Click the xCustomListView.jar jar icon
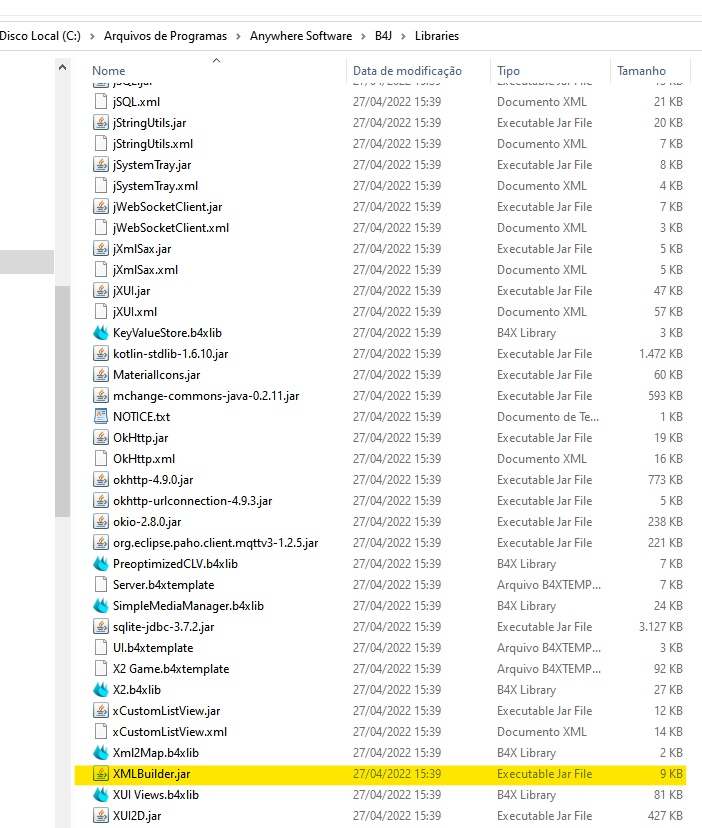The height and width of the screenshot is (828, 702). (x=100, y=711)
